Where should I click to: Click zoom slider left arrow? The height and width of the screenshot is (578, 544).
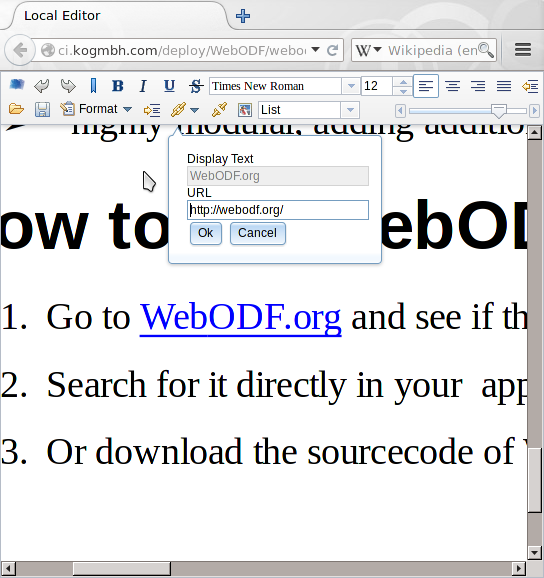(x=400, y=111)
